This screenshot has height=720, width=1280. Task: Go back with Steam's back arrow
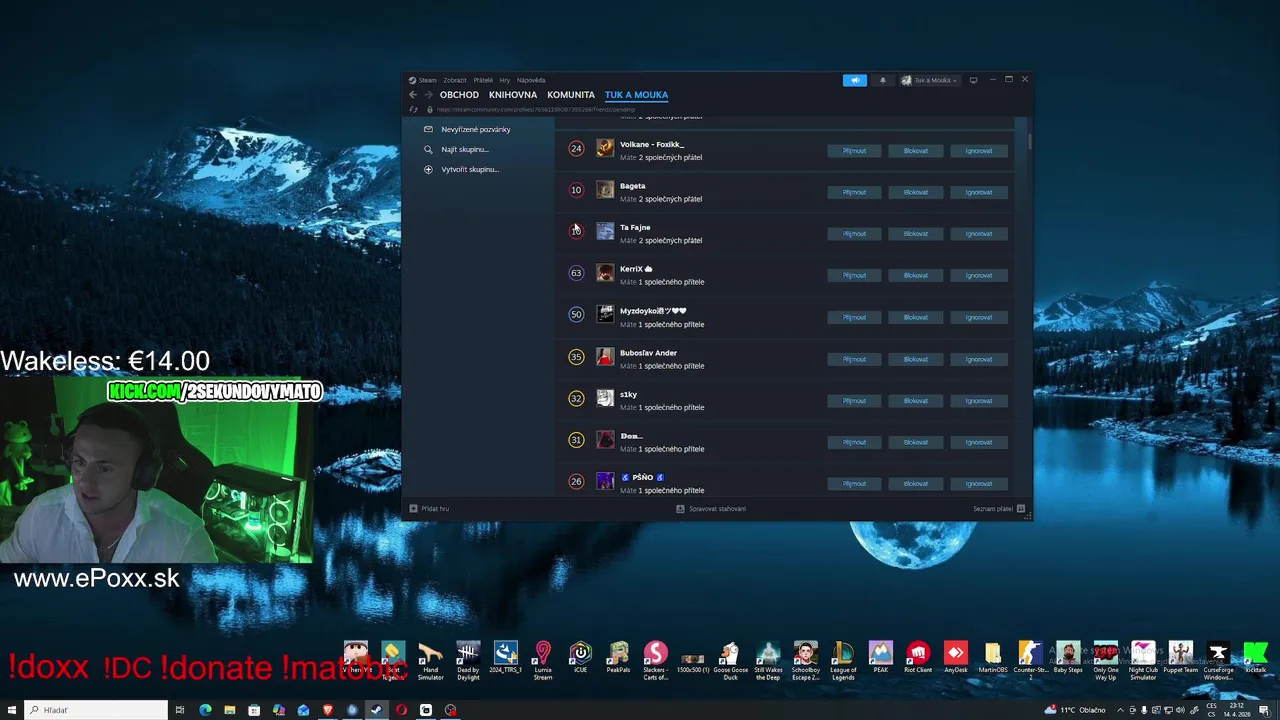(413, 95)
